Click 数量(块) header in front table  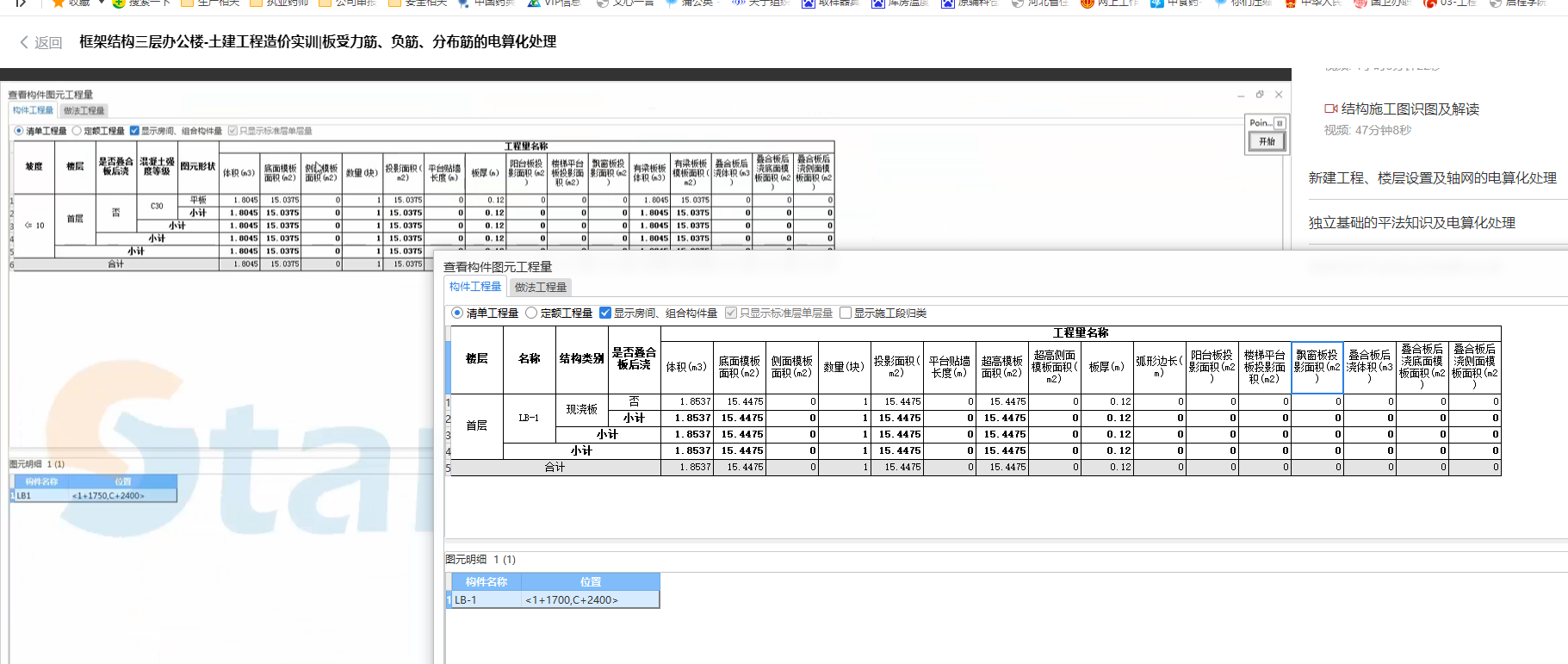(844, 367)
